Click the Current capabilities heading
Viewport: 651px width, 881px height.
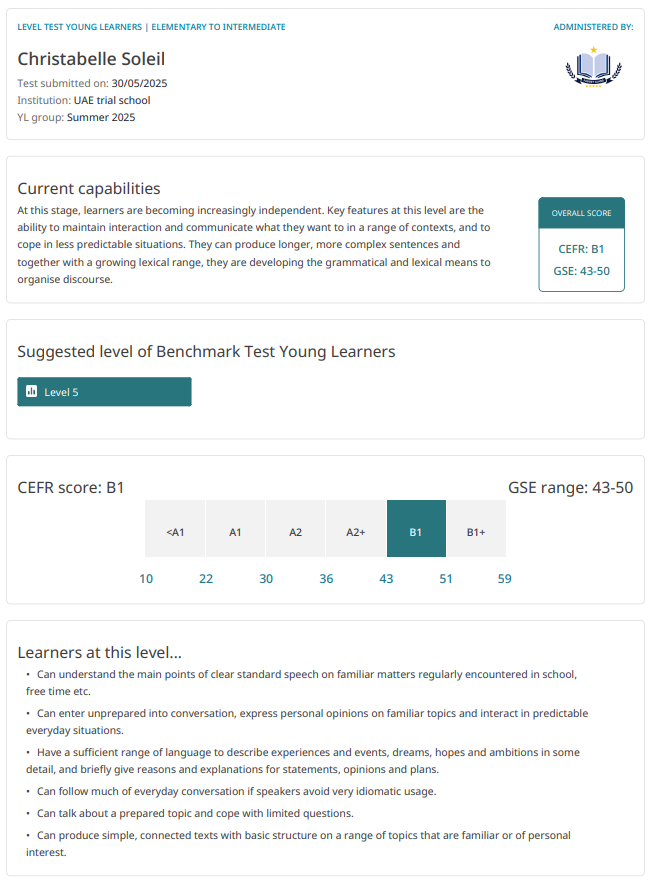point(89,188)
